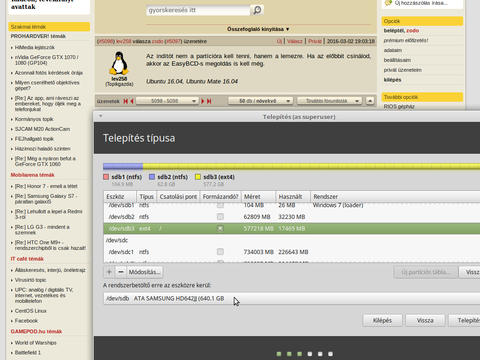Click the gyorskeresés itt search field
Viewport: 480px width, 360px height.
[x=198, y=10]
